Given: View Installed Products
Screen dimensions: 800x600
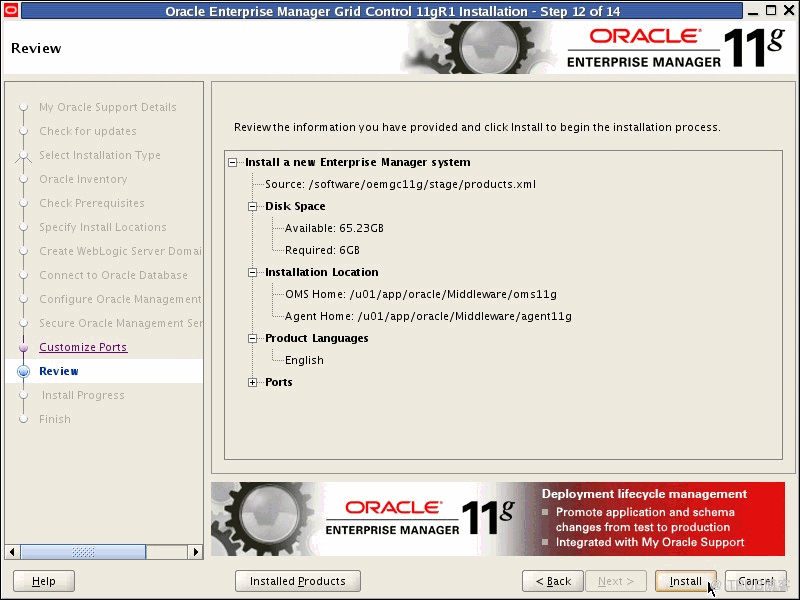Looking at the screenshot, I should (298, 581).
